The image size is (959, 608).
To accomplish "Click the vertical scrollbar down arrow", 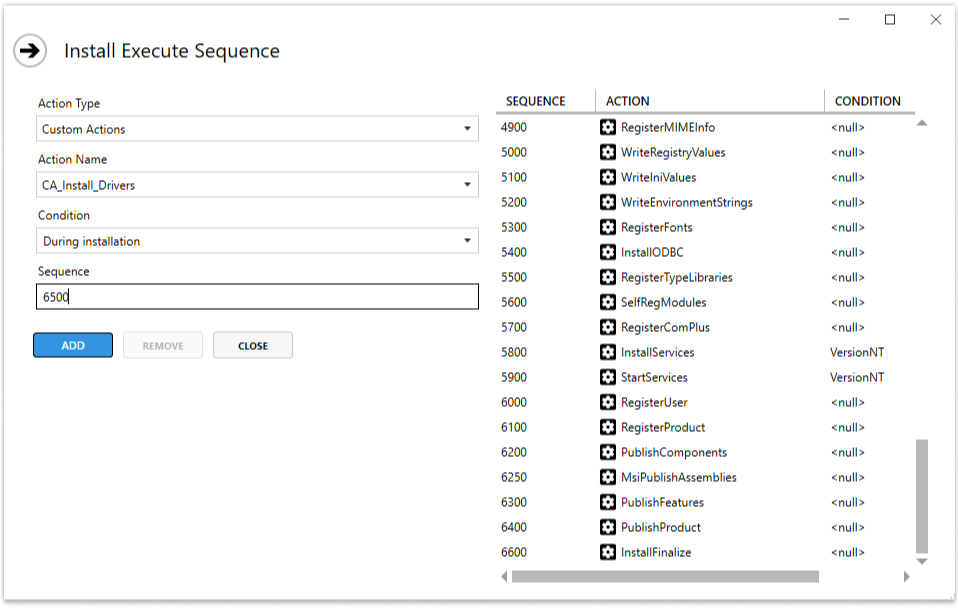I will [922, 561].
